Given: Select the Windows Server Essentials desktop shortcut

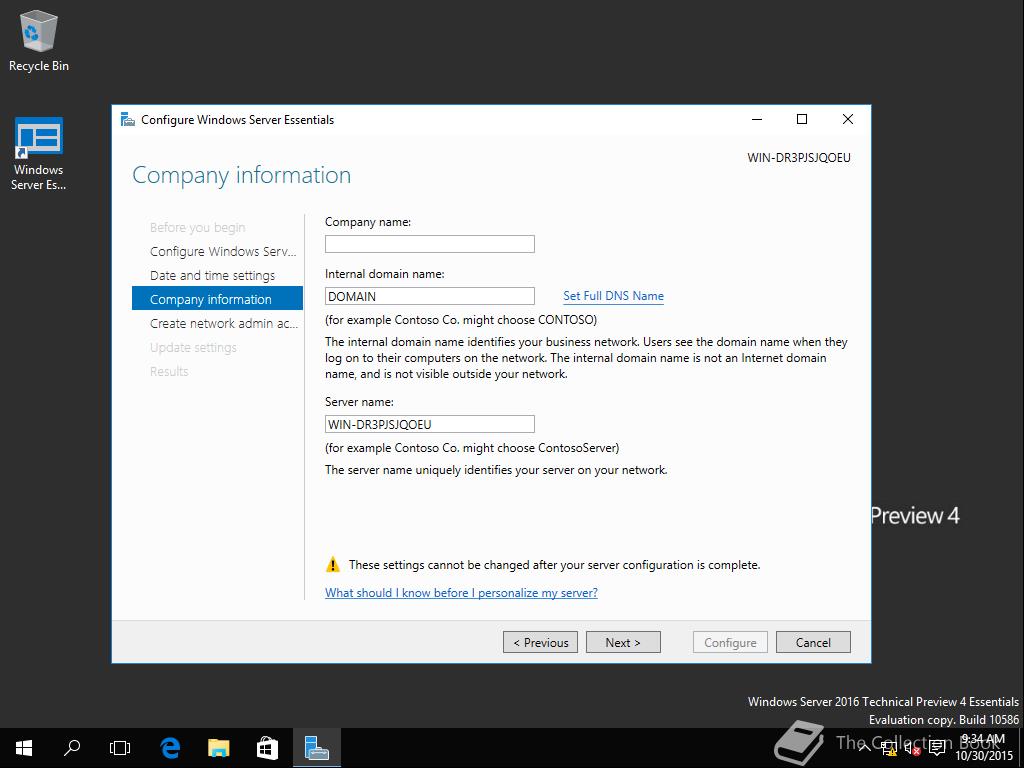Looking at the screenshot, I should point(39,153).
